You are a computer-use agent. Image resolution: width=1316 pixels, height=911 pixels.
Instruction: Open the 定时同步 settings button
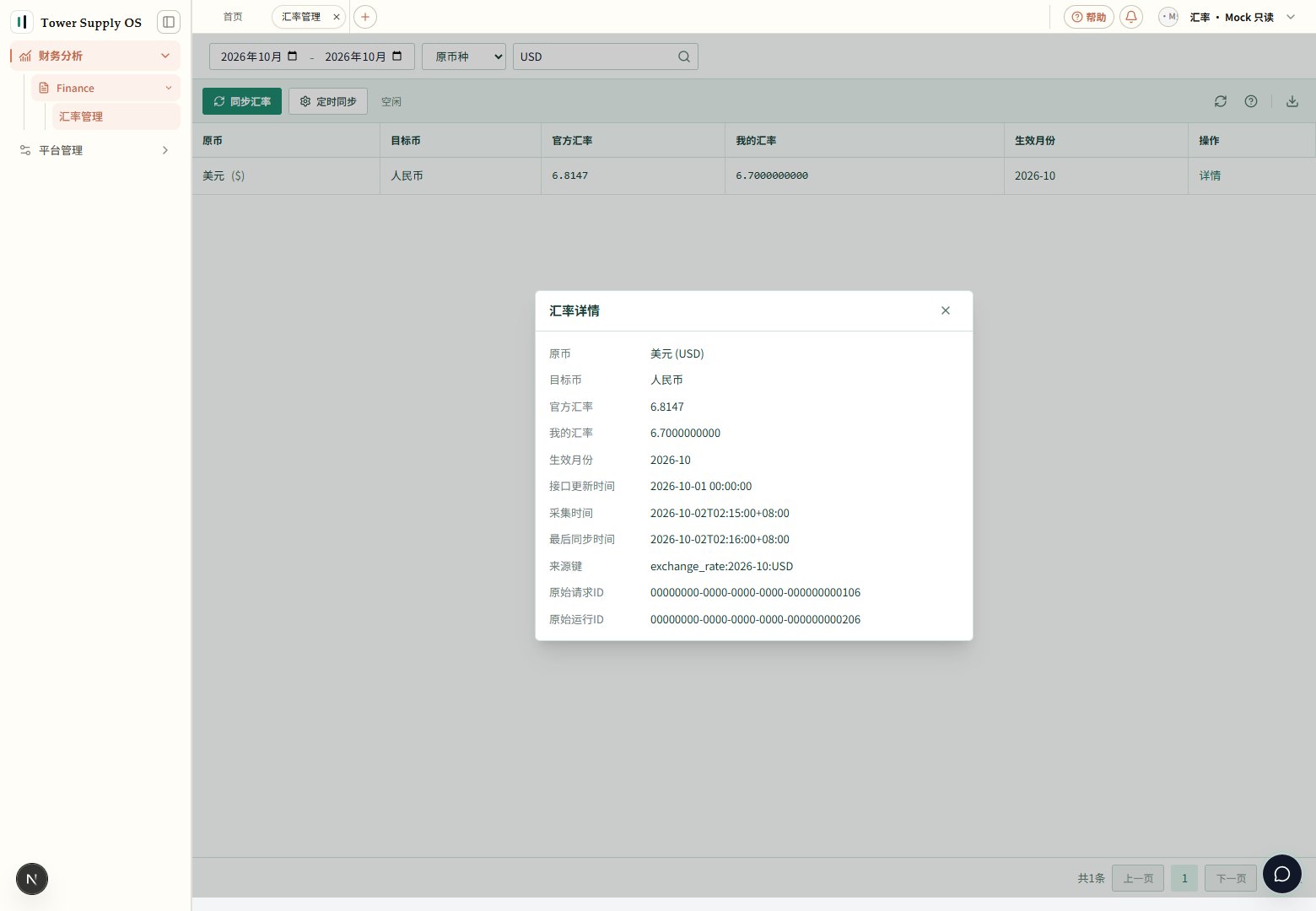pos(328,101)
